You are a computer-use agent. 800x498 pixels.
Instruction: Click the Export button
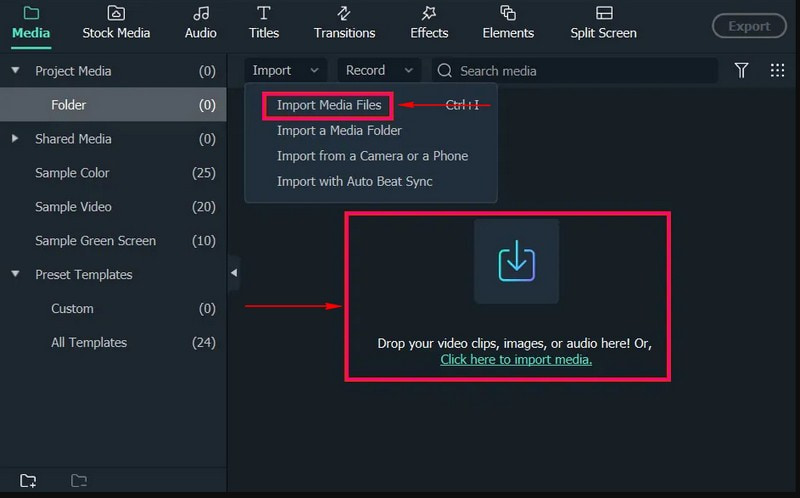(x=748, y=26)
